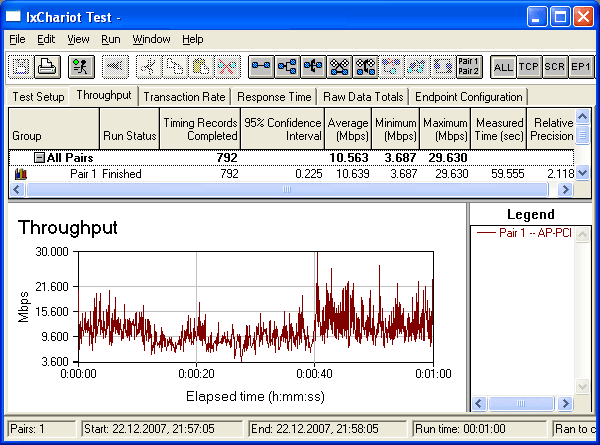Image resolution: width=600 pixels, height=445 pixels.
Task: Click the Legend scroll left arrow
Action: (479, 403)
